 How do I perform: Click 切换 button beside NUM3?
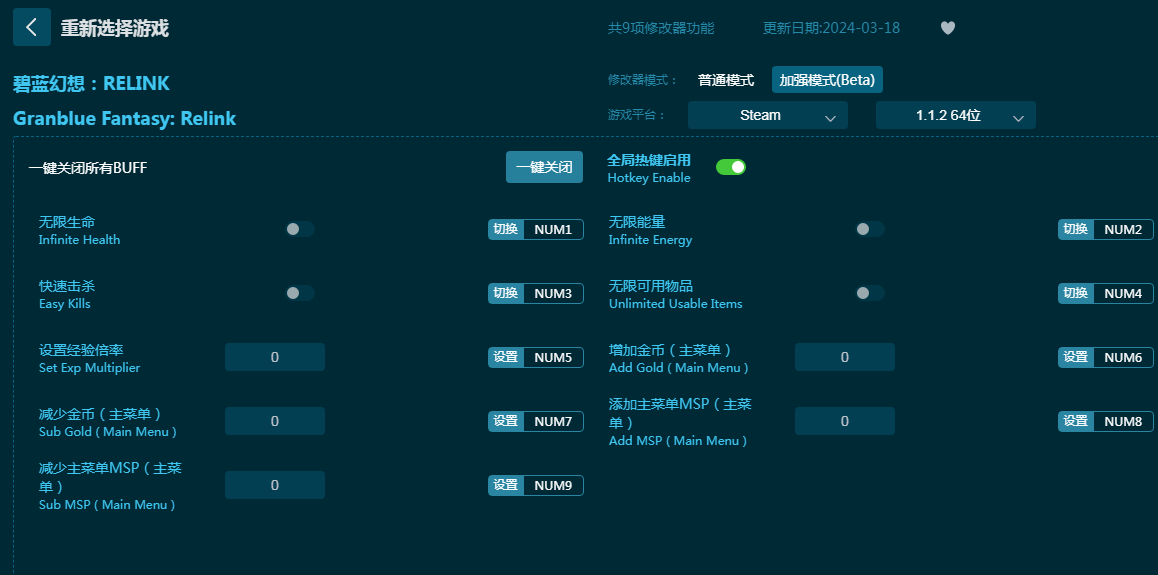coord(506,293)
